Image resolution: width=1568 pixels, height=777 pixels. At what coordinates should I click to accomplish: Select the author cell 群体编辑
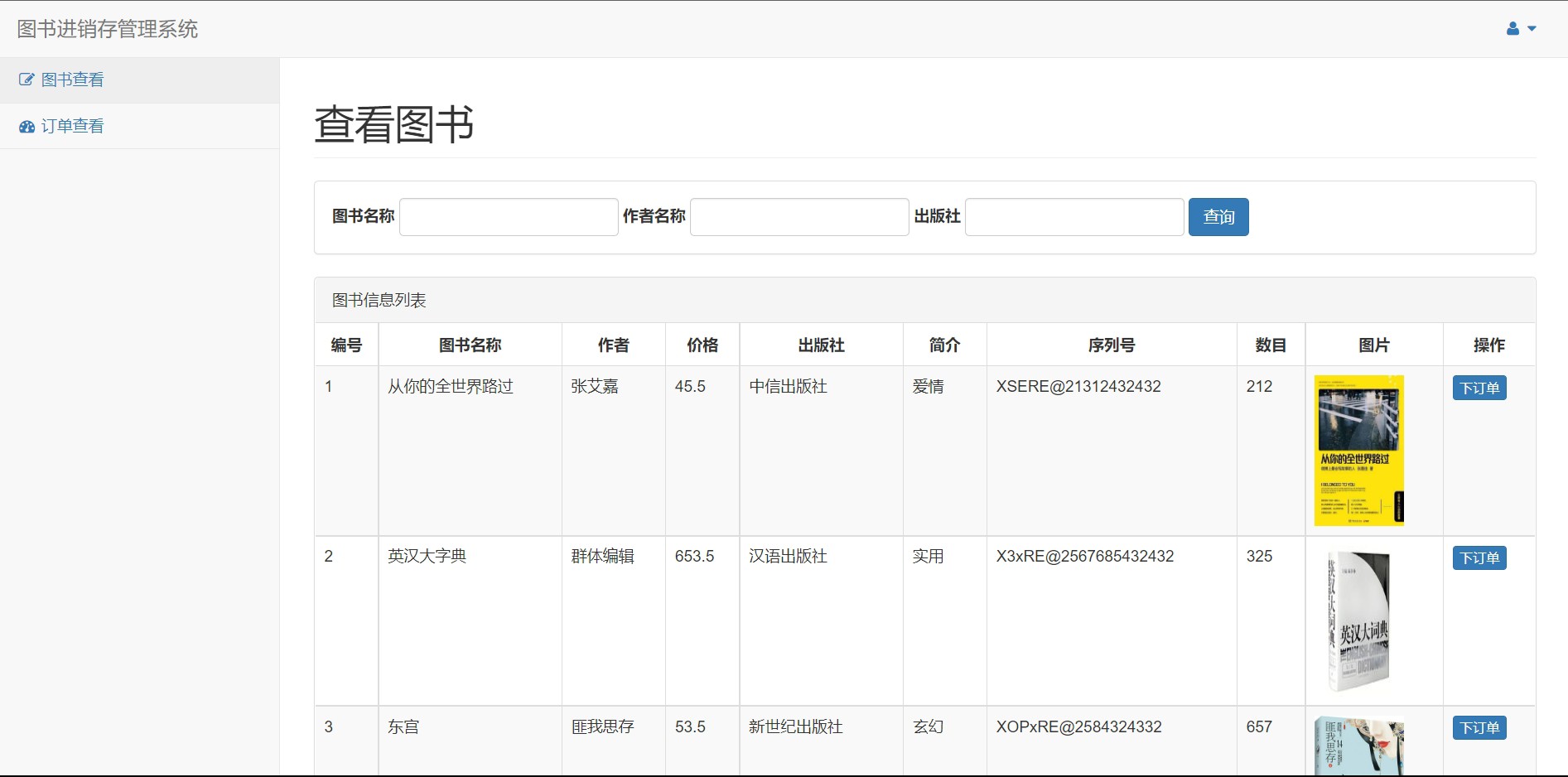click(602, 556)
